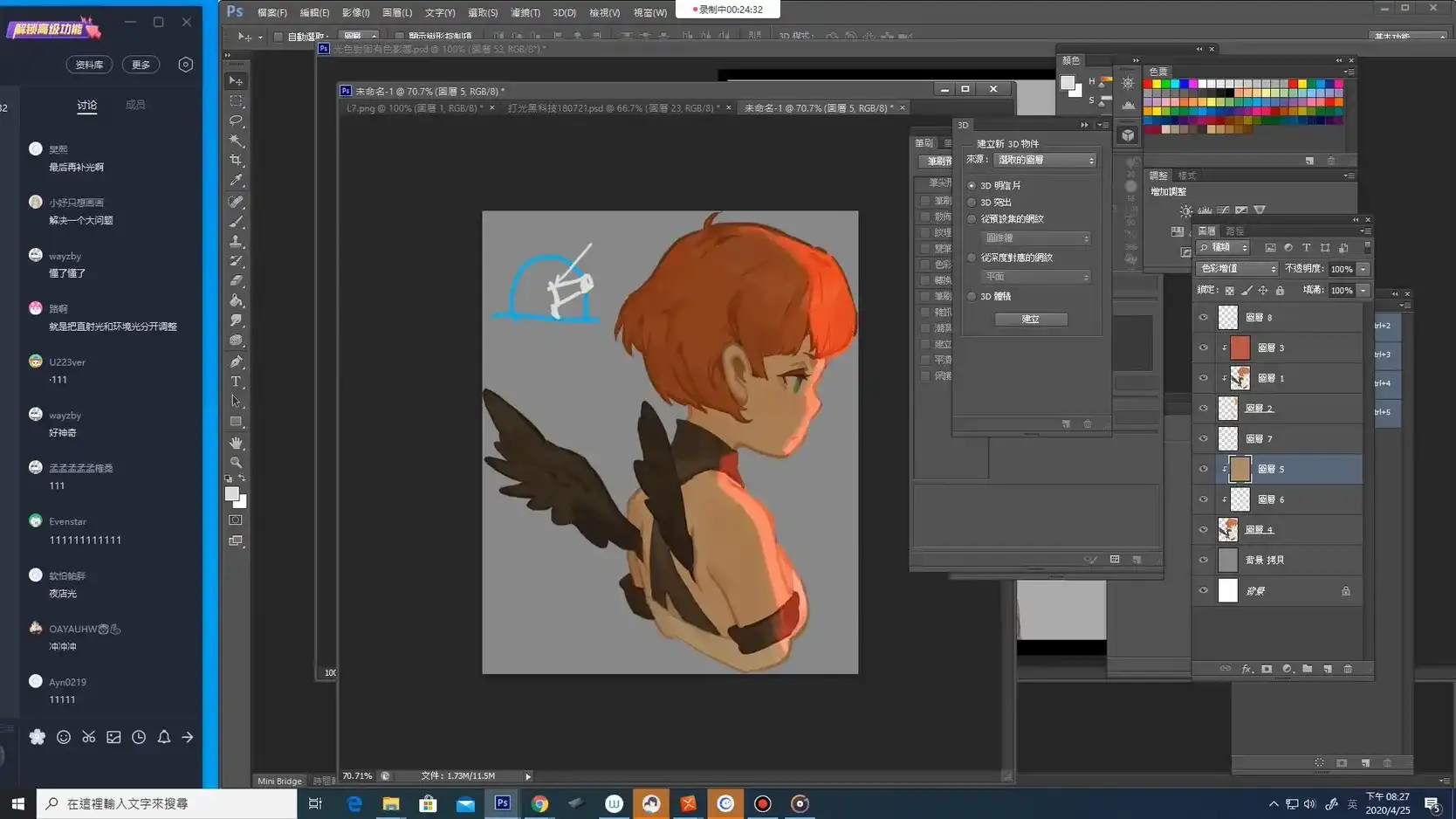Image resolution: width=1456 pixels, height=819 pixels.
Task: Pick the Eyedropper tool
Action: (x=236, y=181)
